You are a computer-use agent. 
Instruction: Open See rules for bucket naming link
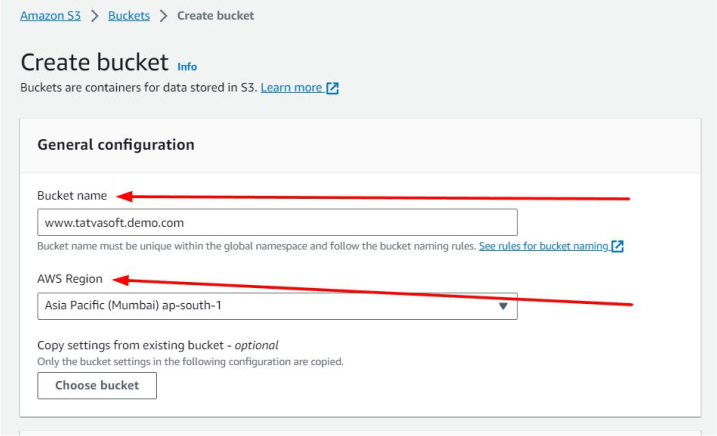point(543,246)
